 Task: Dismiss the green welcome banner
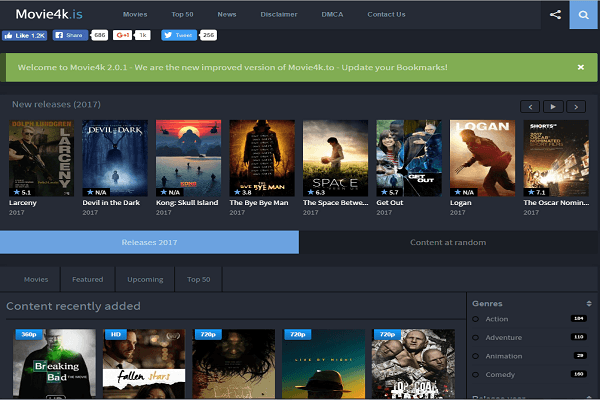pos(580,67)
